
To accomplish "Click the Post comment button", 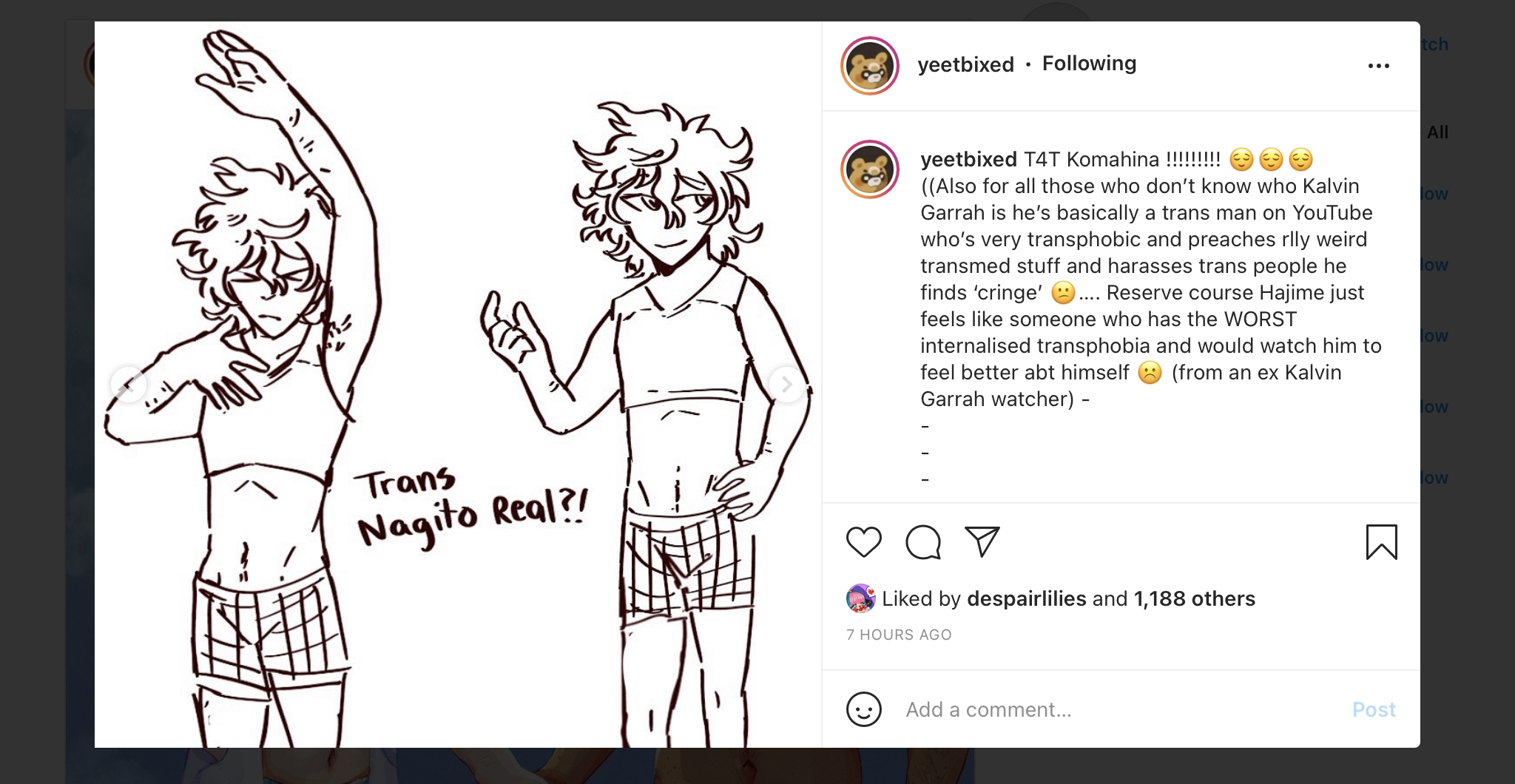I will (1374, 709).
